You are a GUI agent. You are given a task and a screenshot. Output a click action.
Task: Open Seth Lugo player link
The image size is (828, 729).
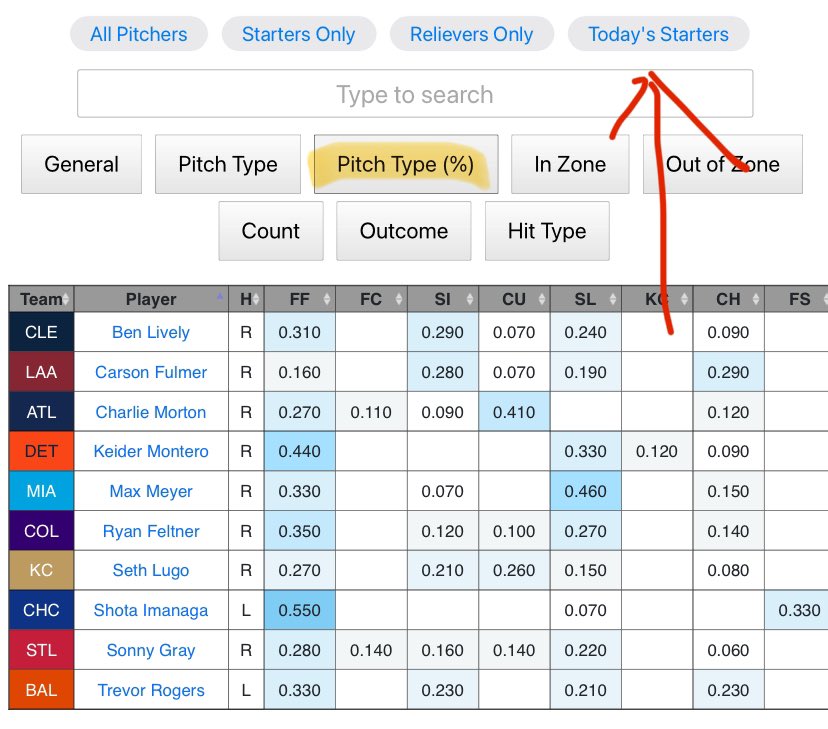(151, 570)
